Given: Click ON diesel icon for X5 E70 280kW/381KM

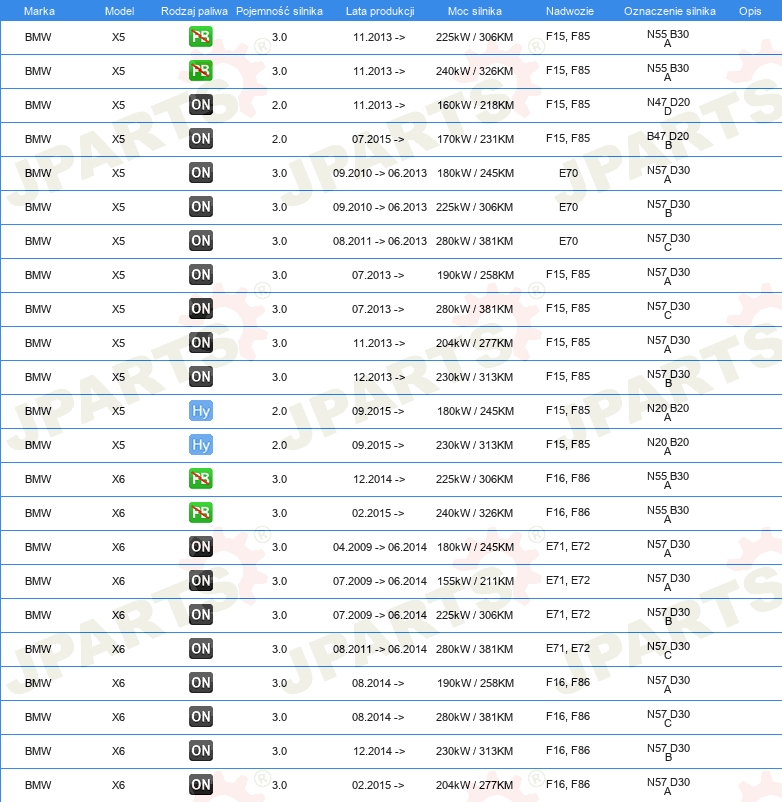Looking at the screenshot, I should tap(200, 241).
